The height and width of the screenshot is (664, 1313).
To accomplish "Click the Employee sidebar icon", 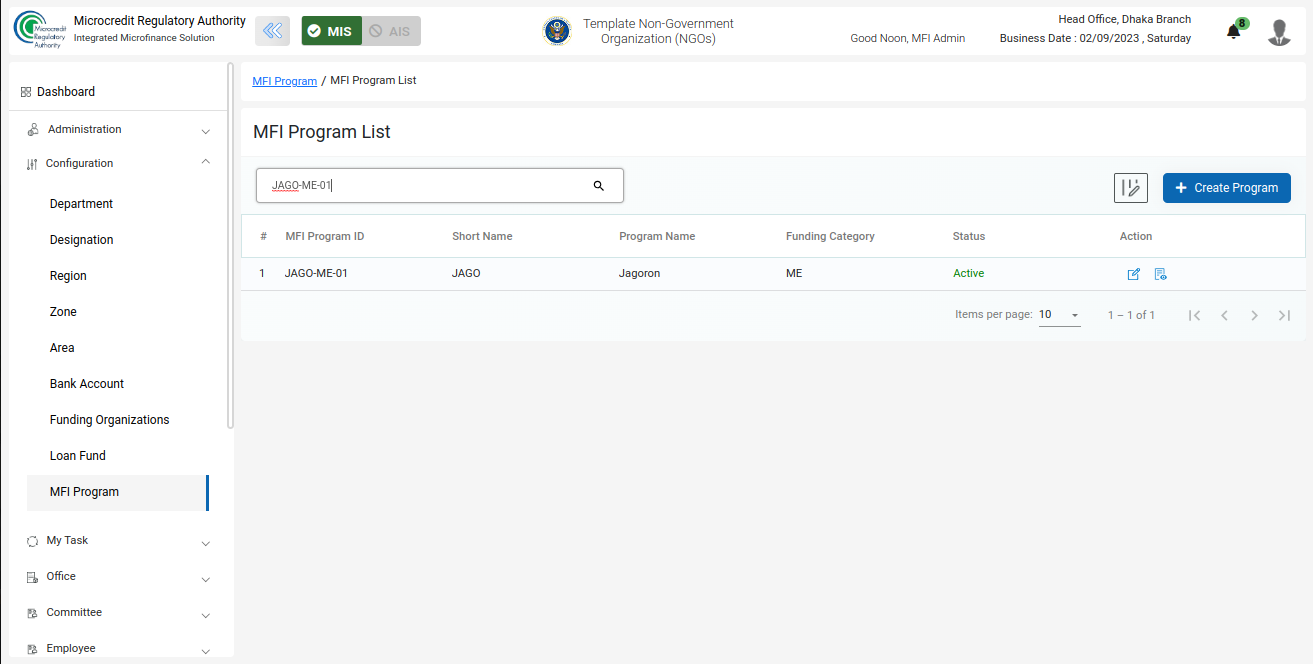I will (32, 649).
